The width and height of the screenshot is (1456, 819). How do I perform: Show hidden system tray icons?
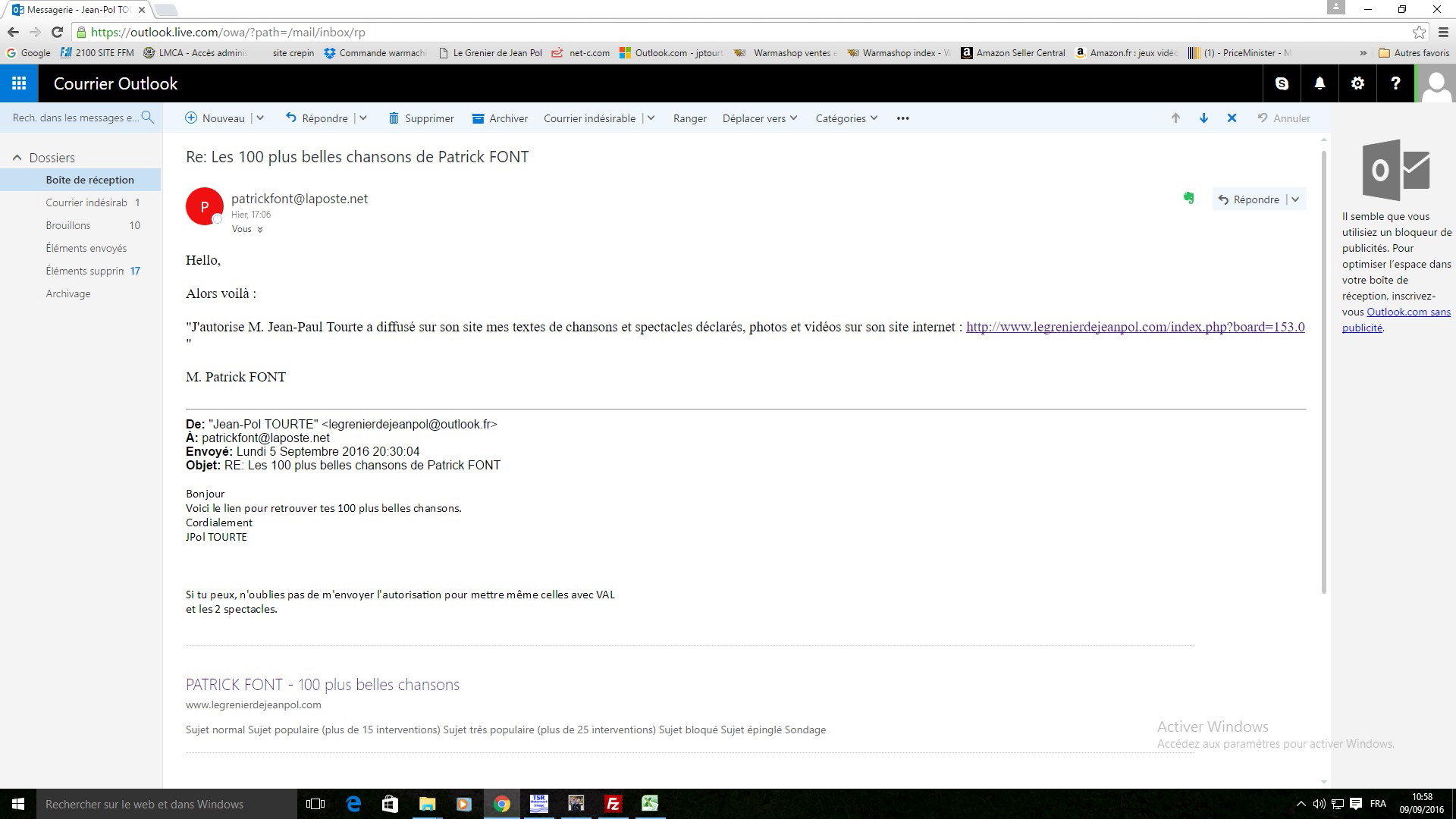[1301, 804]
